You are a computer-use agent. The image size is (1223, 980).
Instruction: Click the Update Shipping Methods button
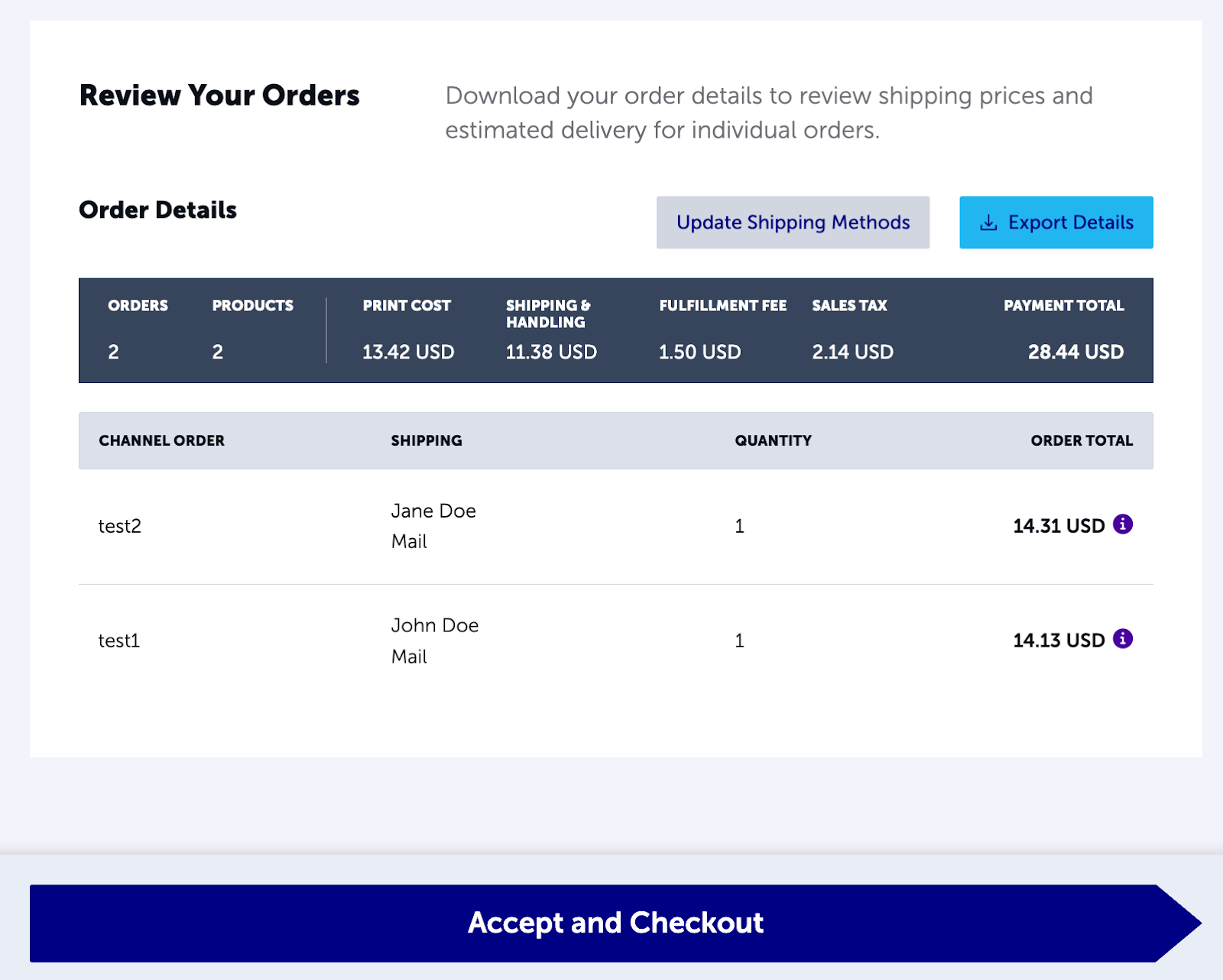click(x=792, y=222)
